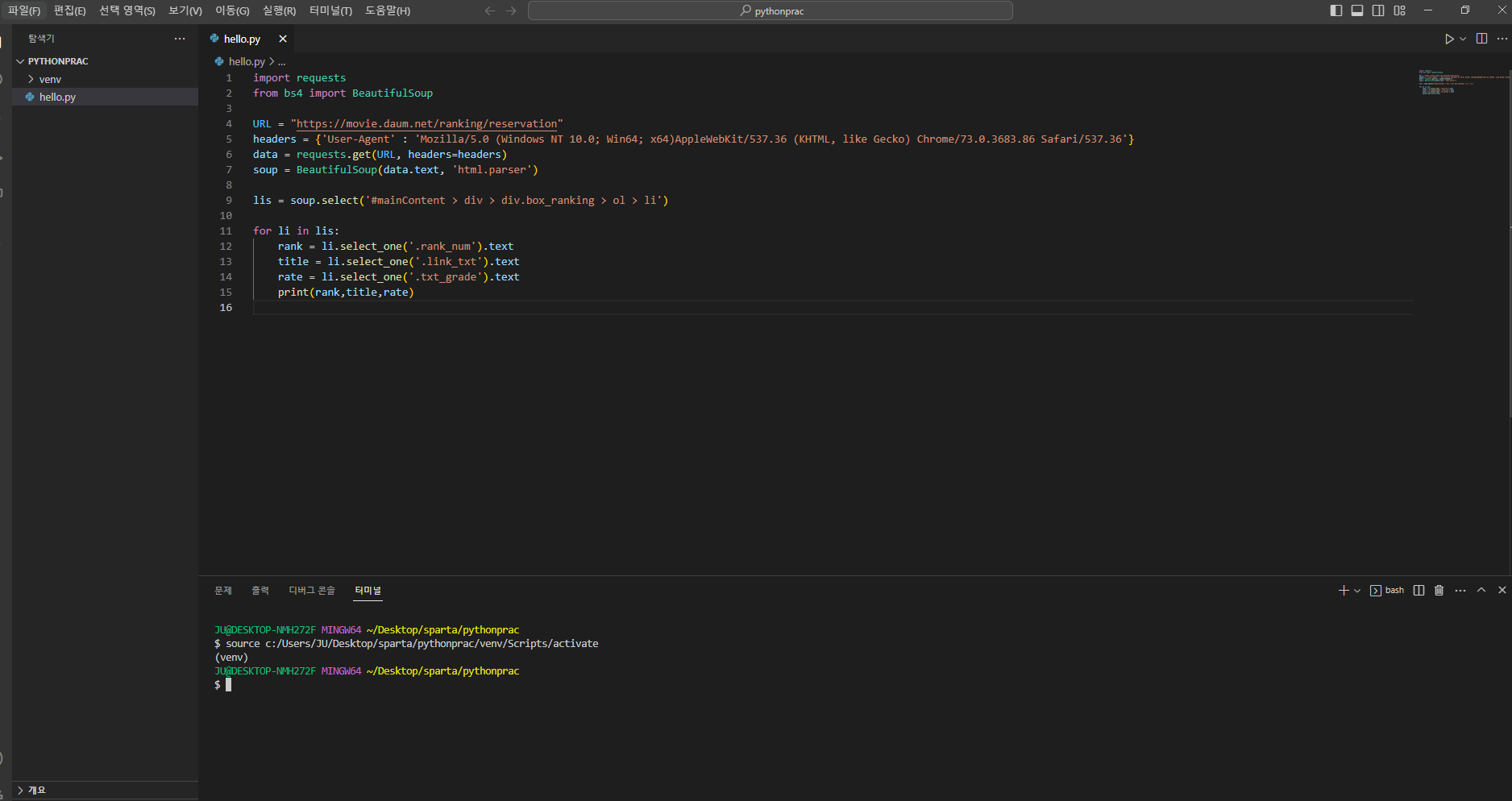Switch to the 문제 panel tab
Viewport: 1512px width, 801px height.
pos(223,591)
